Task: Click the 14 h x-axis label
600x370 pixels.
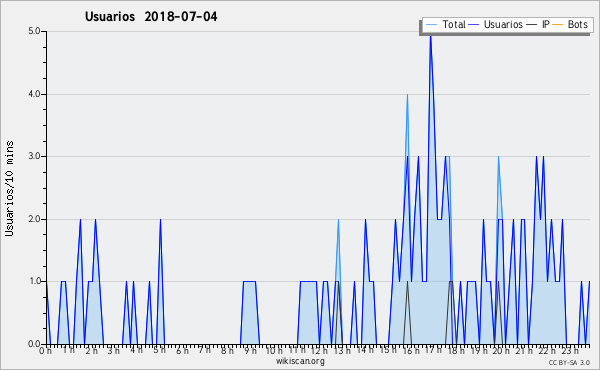Action: point(365,350)
